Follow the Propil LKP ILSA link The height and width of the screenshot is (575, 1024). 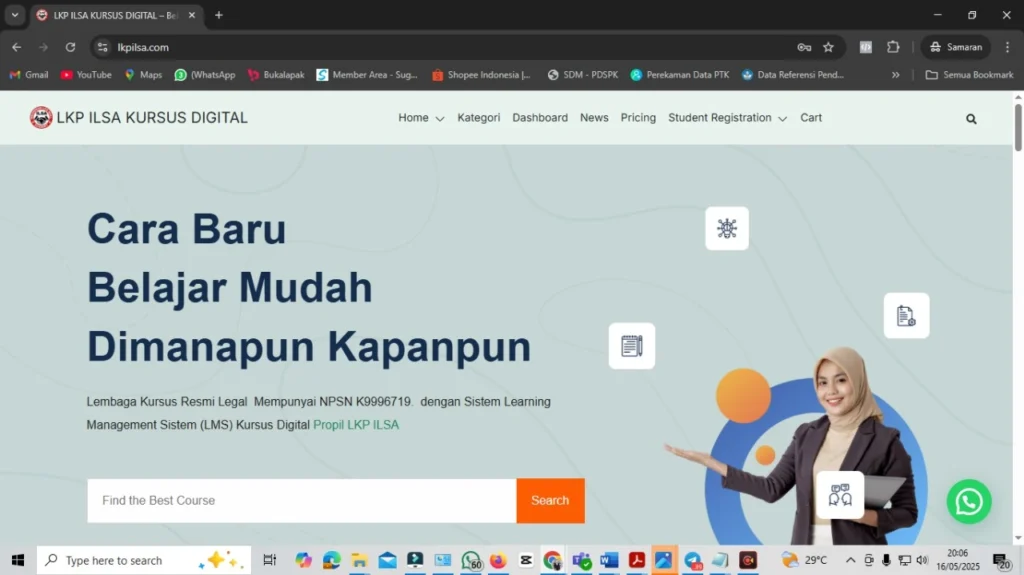(x=356, y=425)
